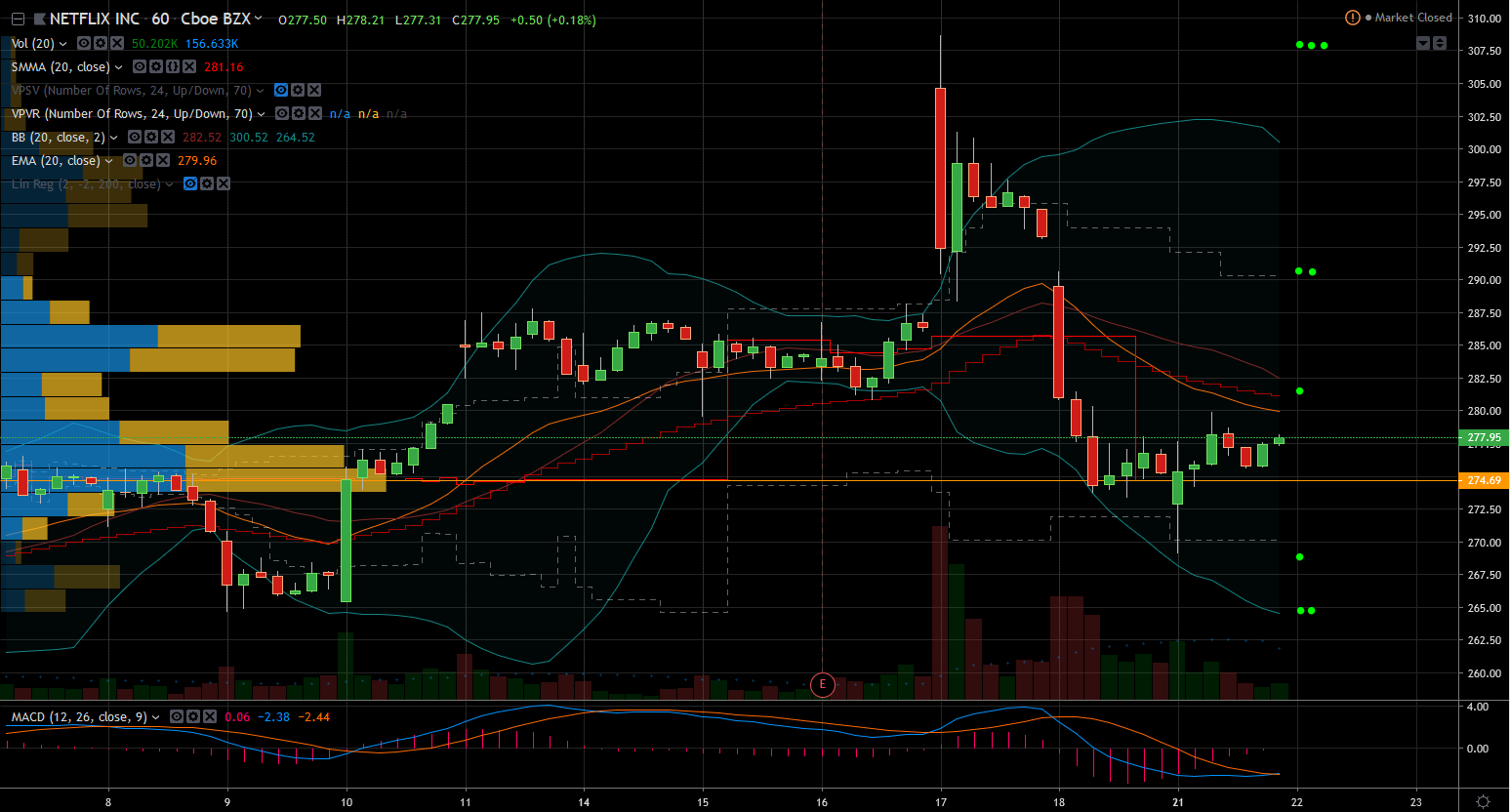Viewport: 1510px width, 812px height.
Task: Delete the VPSV indicator
Action: pos(314,91)
